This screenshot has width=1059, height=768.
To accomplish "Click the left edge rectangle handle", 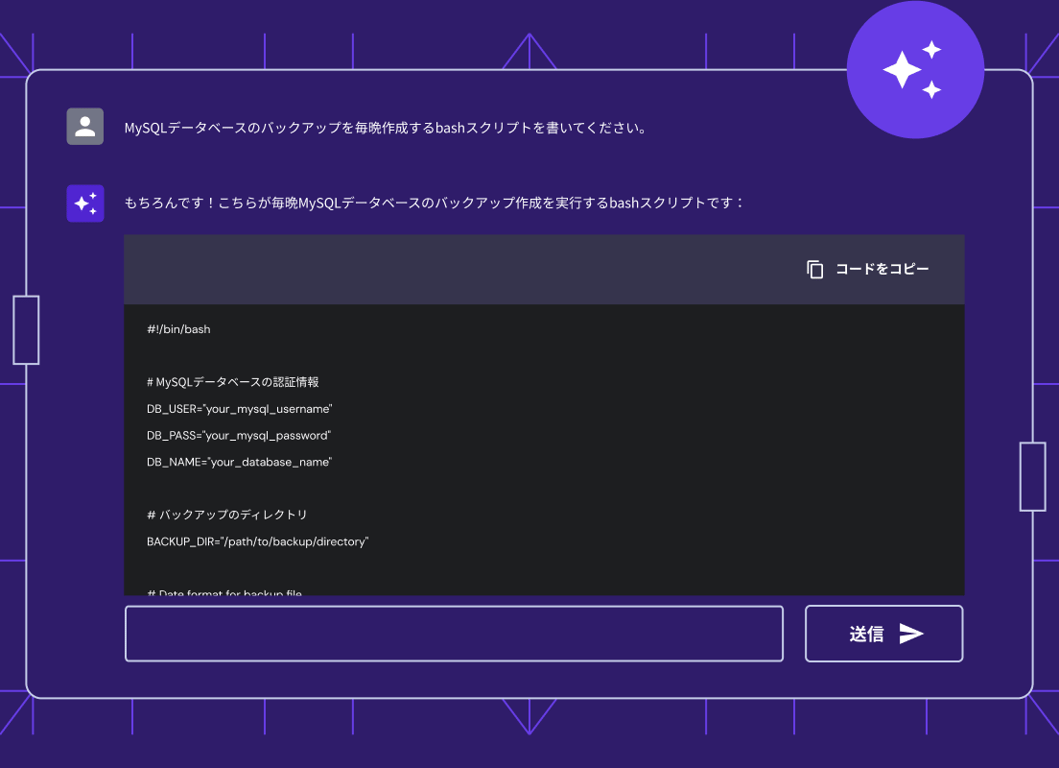I will point(26,330).
